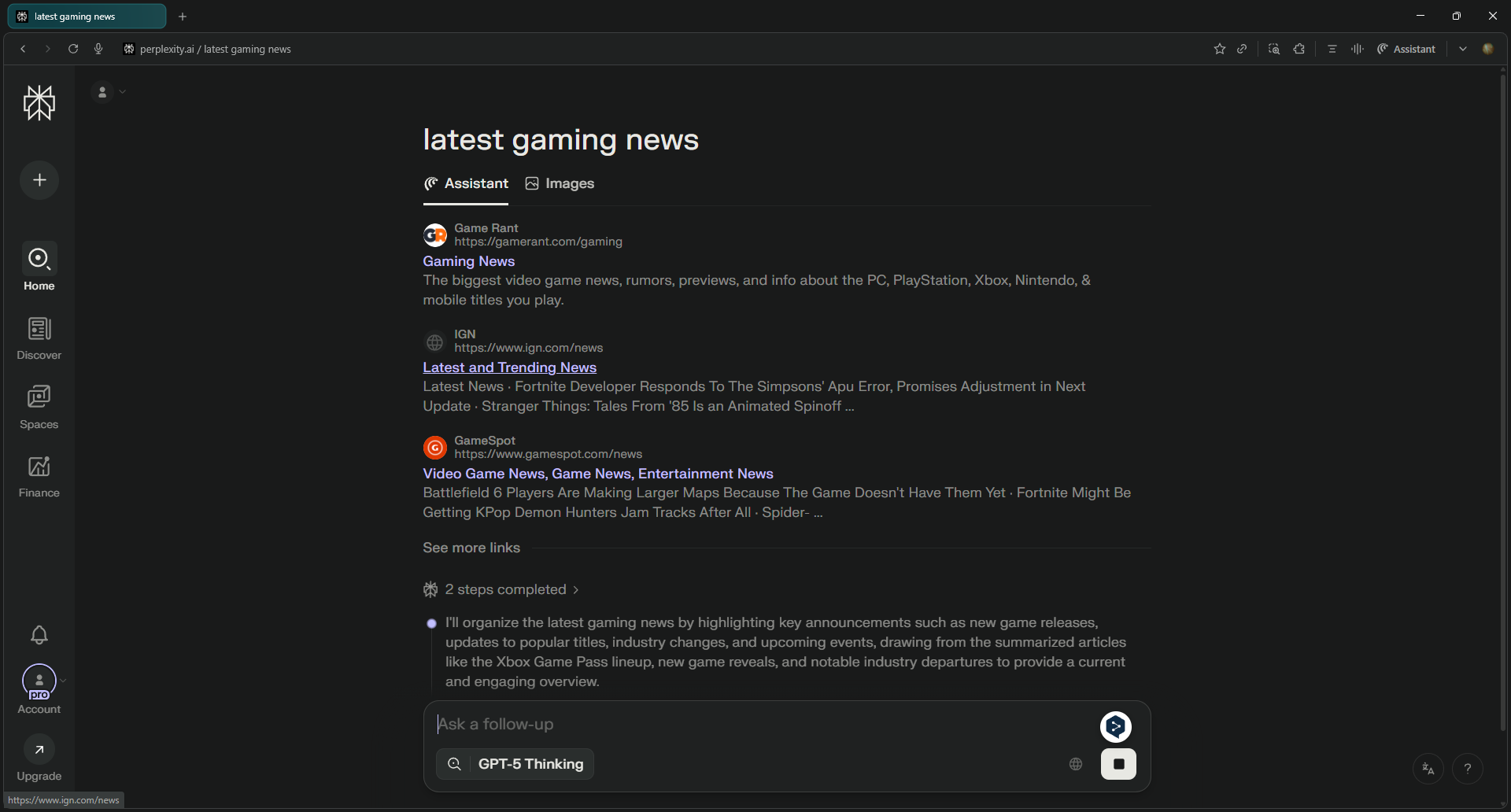Open the Home section in sidebar
Viewport: 1511px width, 812px height.
click(39, 268)
